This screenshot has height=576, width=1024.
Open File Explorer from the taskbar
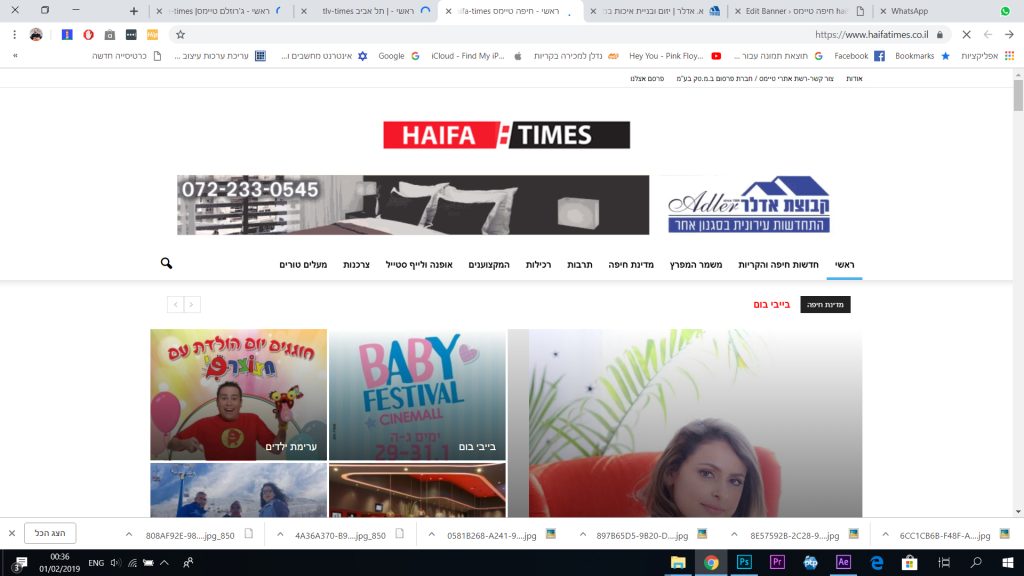(x=678, y=562)
